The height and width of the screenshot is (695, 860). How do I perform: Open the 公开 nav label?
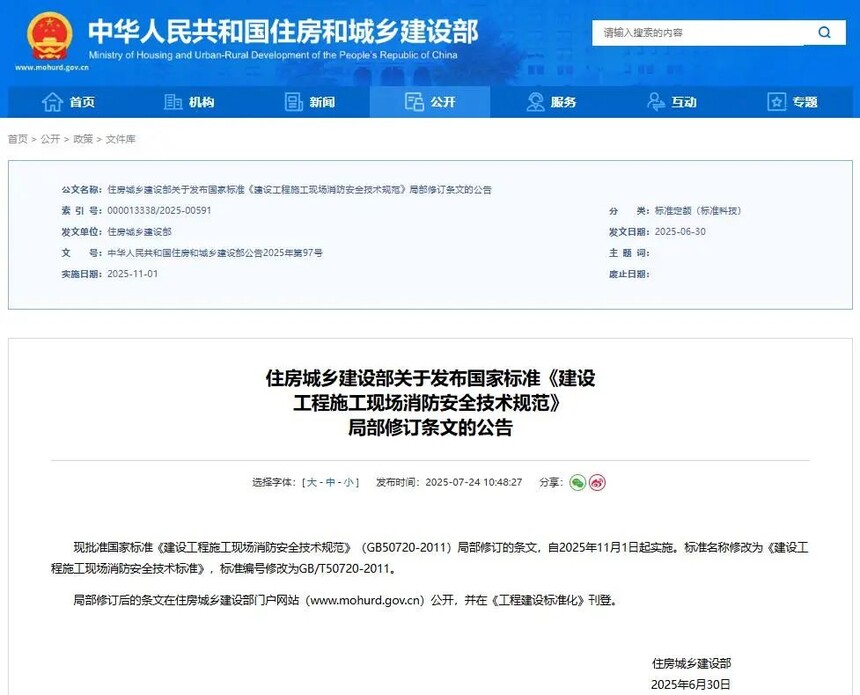[x=443, y=102]
